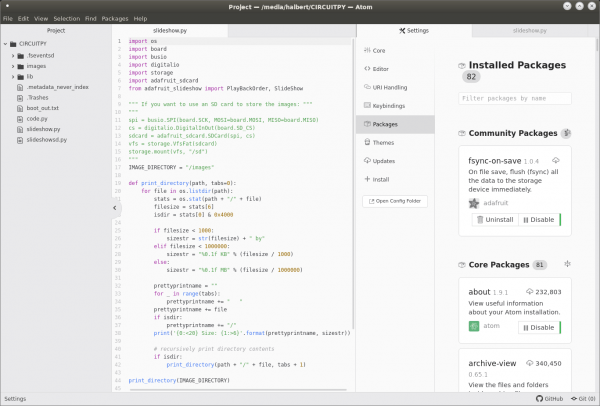Disable the about core package
Screen dimensions: 600x406
[x=539, y=327]
